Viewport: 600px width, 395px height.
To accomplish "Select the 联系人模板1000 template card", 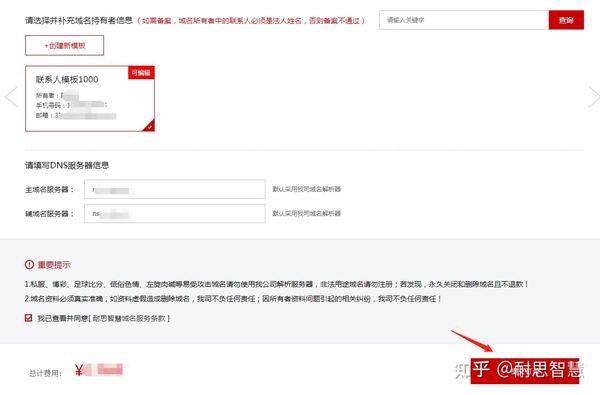I will point(90,99).
